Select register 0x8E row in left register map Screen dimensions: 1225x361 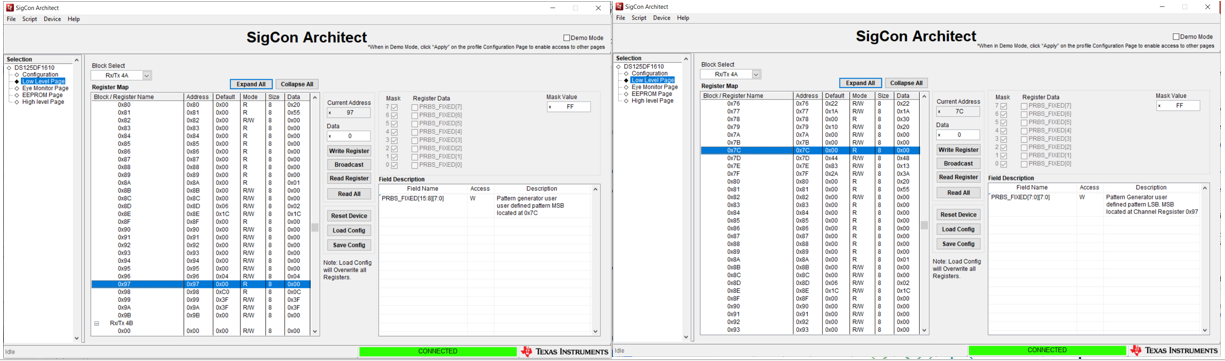[x=201, y=214]
